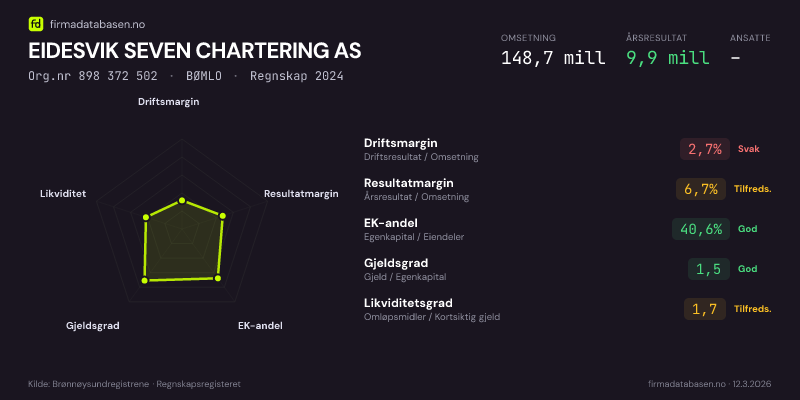Open the firmadatabasen.no header link
Viewport: 800px width, 400px height.
[96, 23]
